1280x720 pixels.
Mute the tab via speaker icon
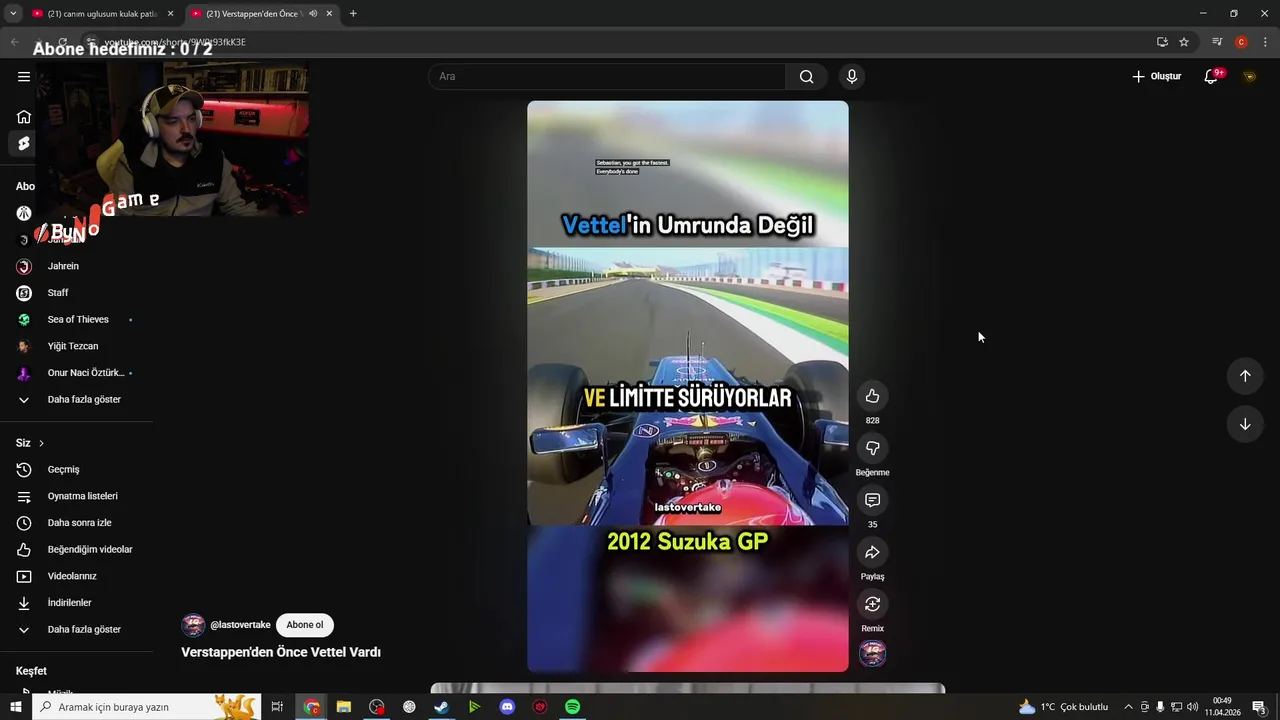[x=314, y=14]
